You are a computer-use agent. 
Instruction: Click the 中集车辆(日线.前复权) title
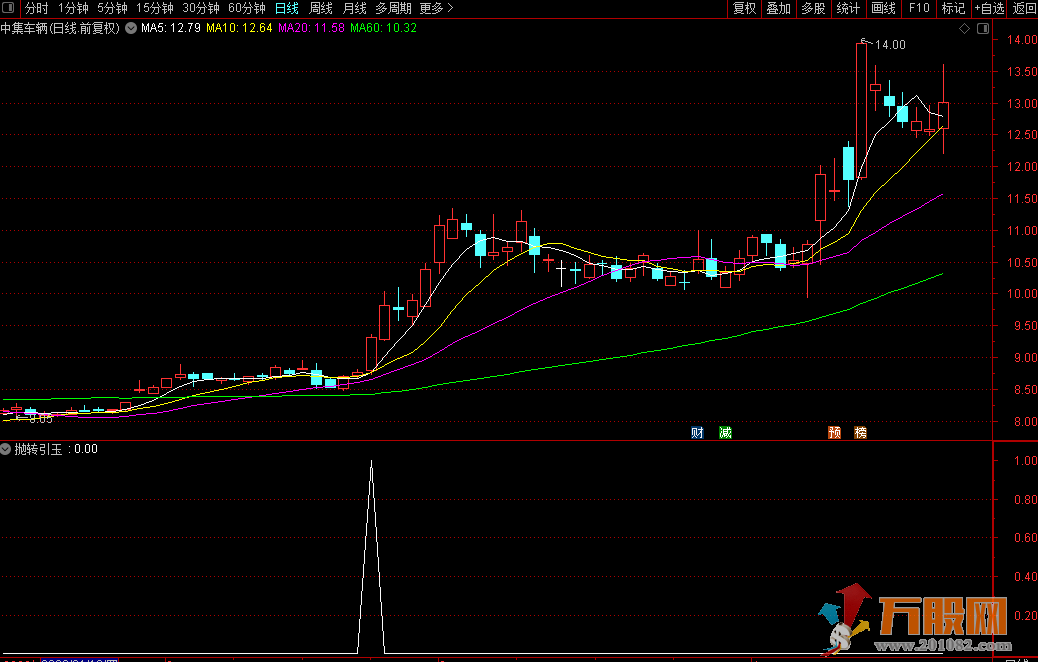click(60, 28)
